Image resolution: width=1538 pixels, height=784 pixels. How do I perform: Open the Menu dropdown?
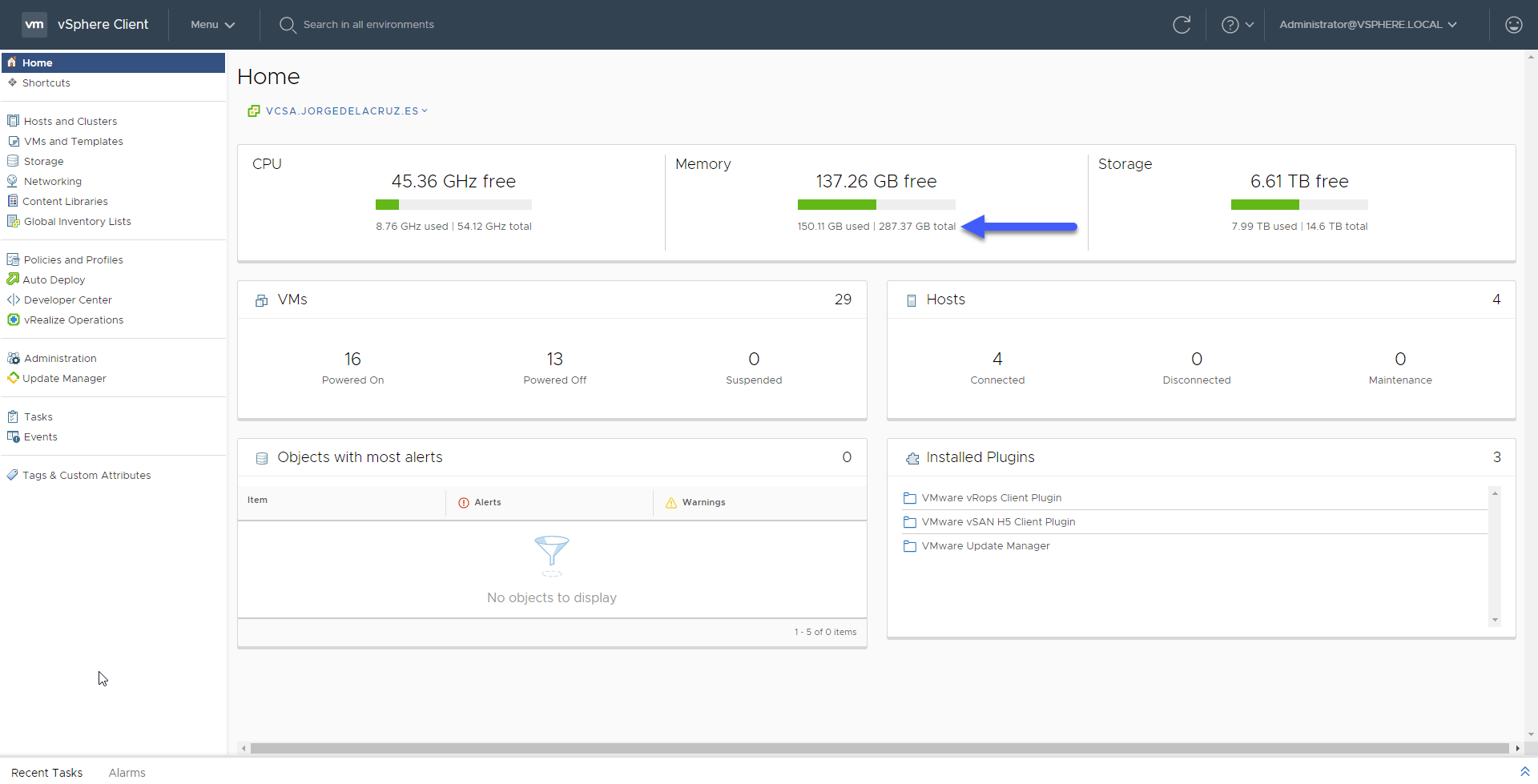[212, 25]
